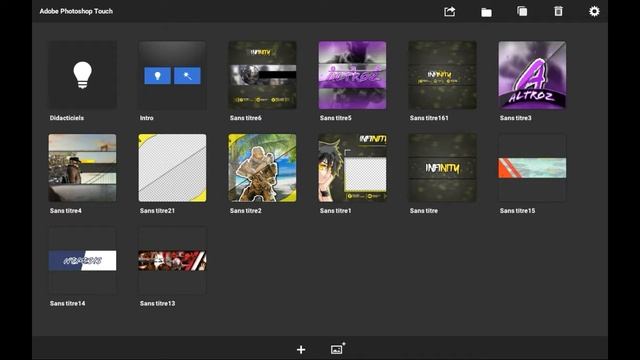Open the Sans titre5 purple project thumbnail
Image resolution: width=640 pixels, height=360 pixels.
pos(352,75)
